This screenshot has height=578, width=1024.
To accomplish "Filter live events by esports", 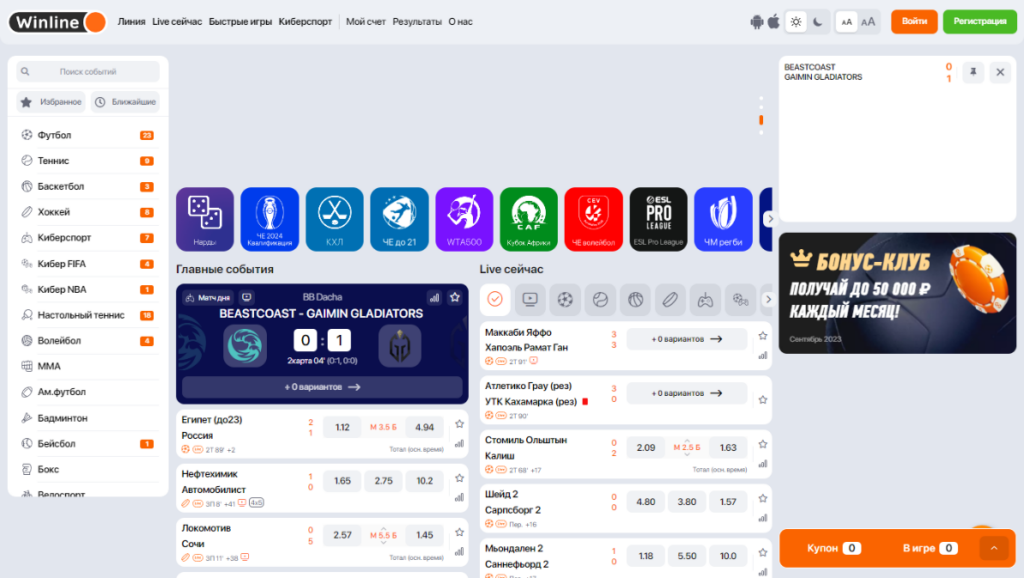I will 705,300.
